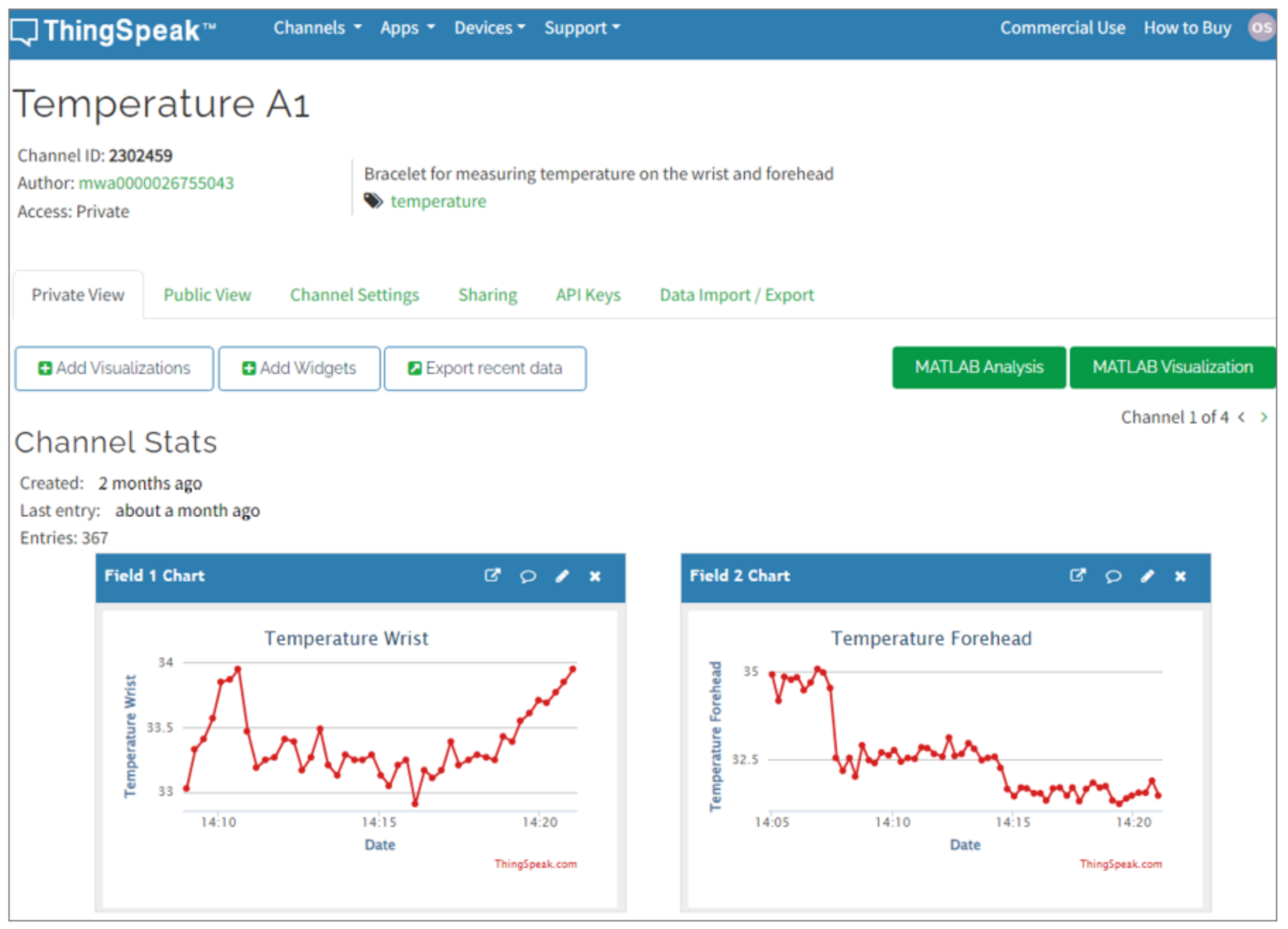The height and width of the screenshot is (929, 1288).
Task: Click the temperature tag link
Action: (438, 201)
